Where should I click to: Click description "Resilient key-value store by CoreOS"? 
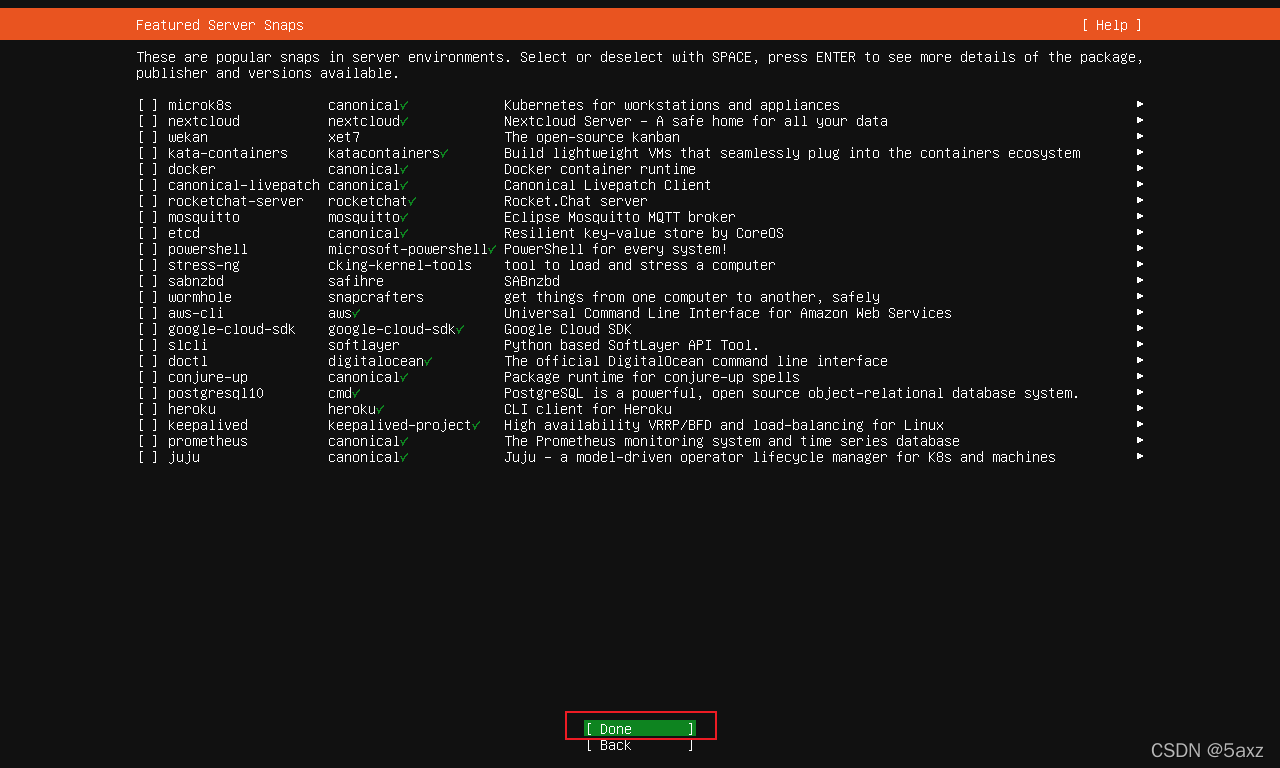coord(644,233)
